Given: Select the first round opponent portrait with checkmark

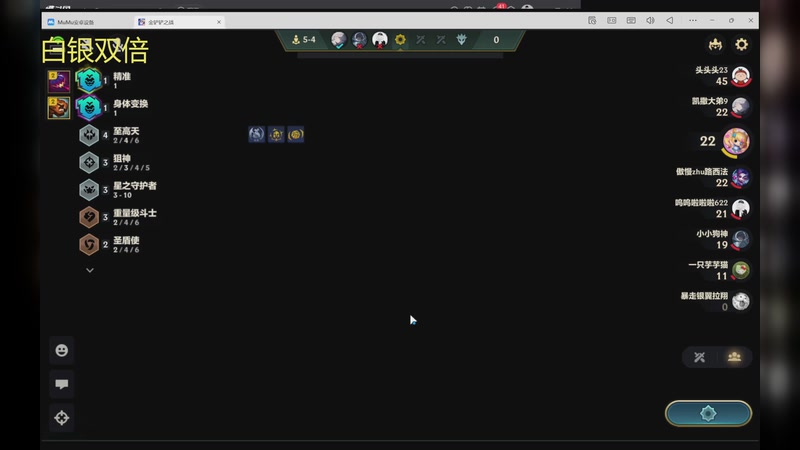Looking at the screenshot, I should 338,39.
